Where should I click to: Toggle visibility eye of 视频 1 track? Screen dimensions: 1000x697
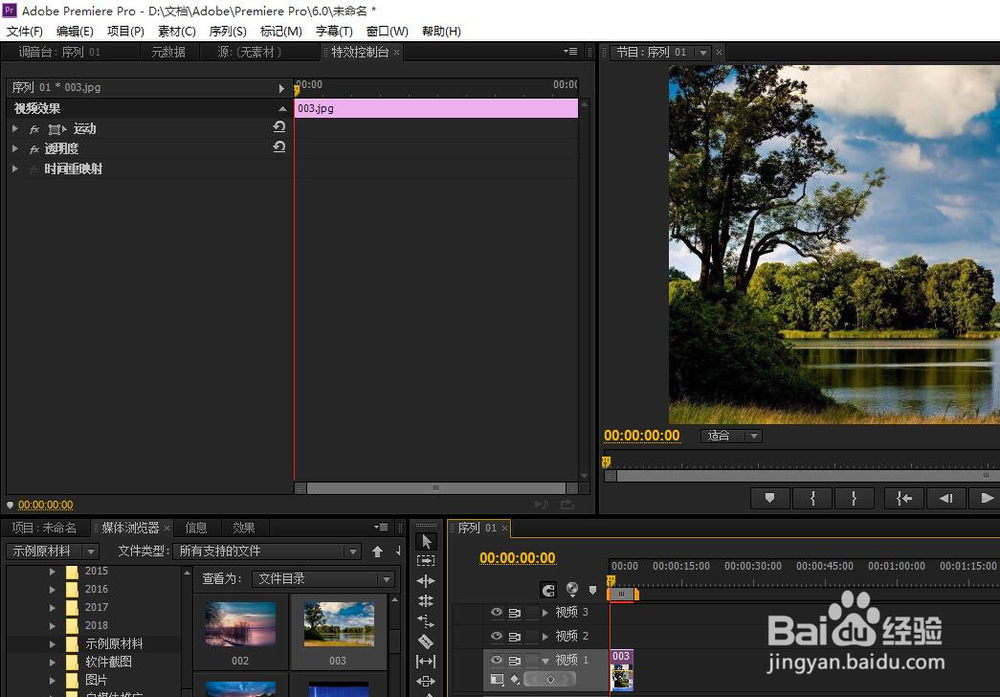[497, 659]
